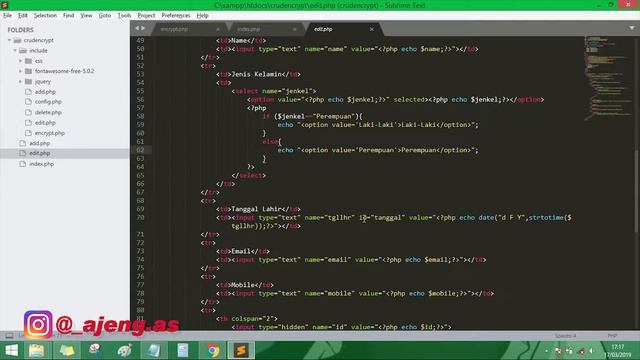640x360 pixels.
Task: Open encrypt.php in the sidebar
Action: [50, 133]
